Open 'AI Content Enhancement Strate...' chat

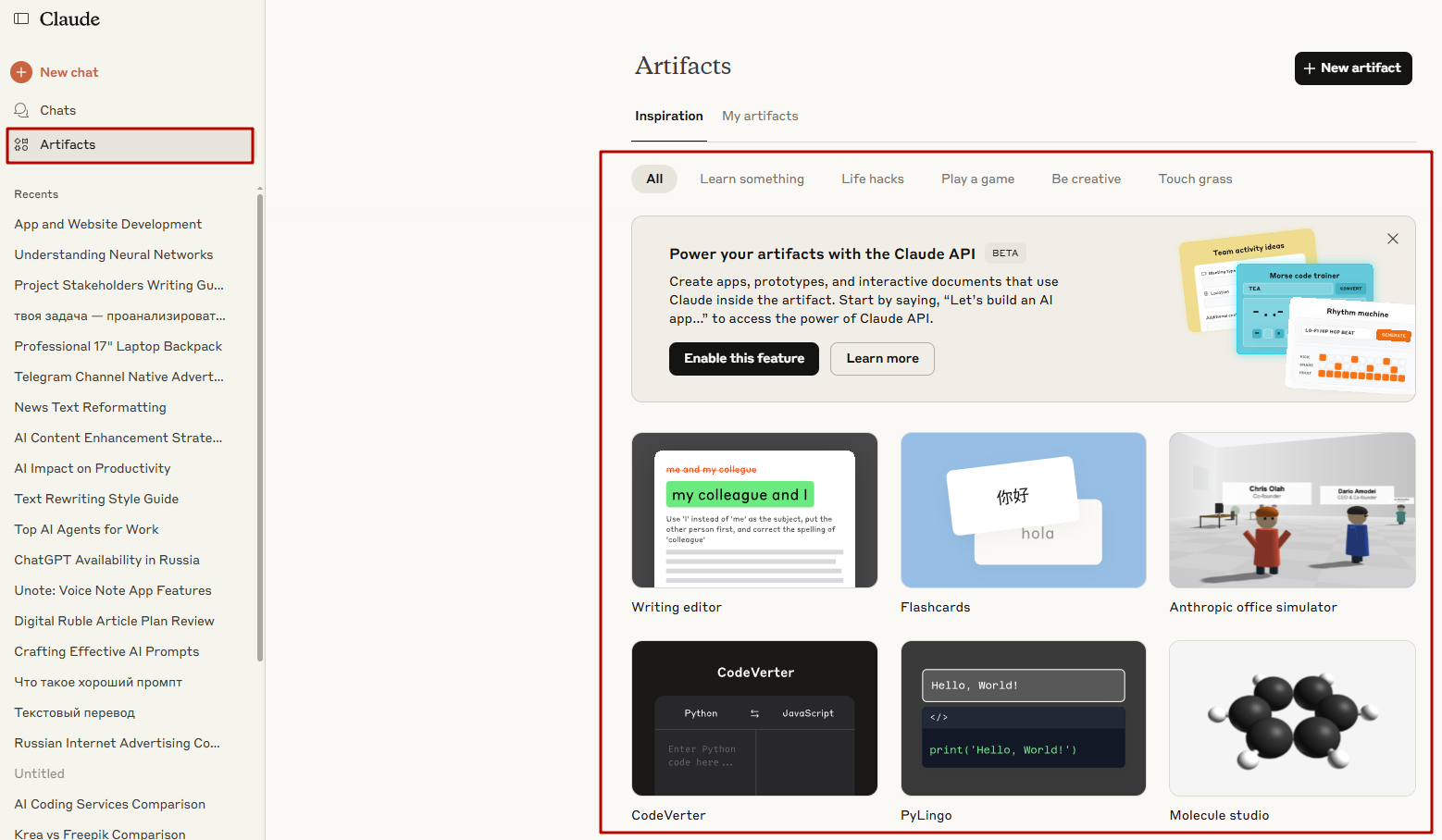(118, 438)
